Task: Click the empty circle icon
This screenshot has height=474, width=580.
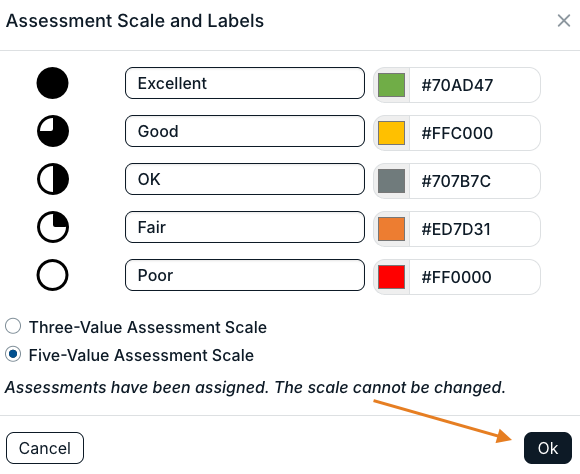Action: [53, 275]
